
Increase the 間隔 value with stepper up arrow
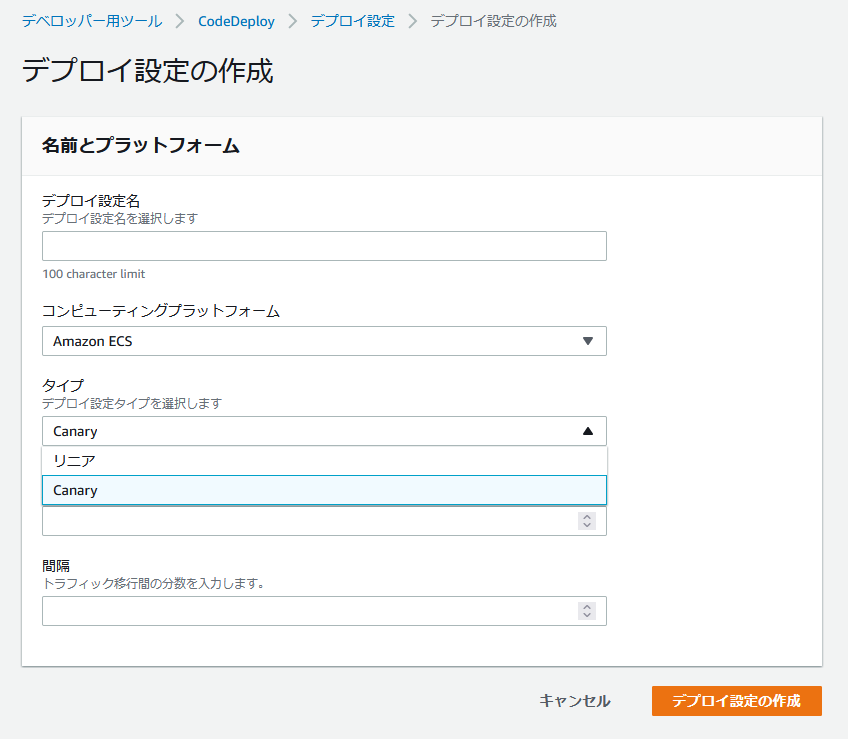[x=587, y=606]
